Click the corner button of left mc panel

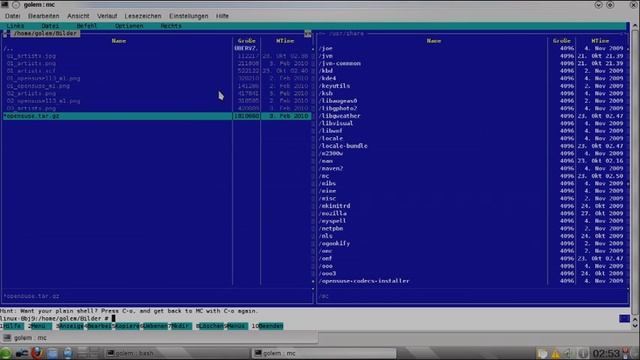click(x=307, y=33)
